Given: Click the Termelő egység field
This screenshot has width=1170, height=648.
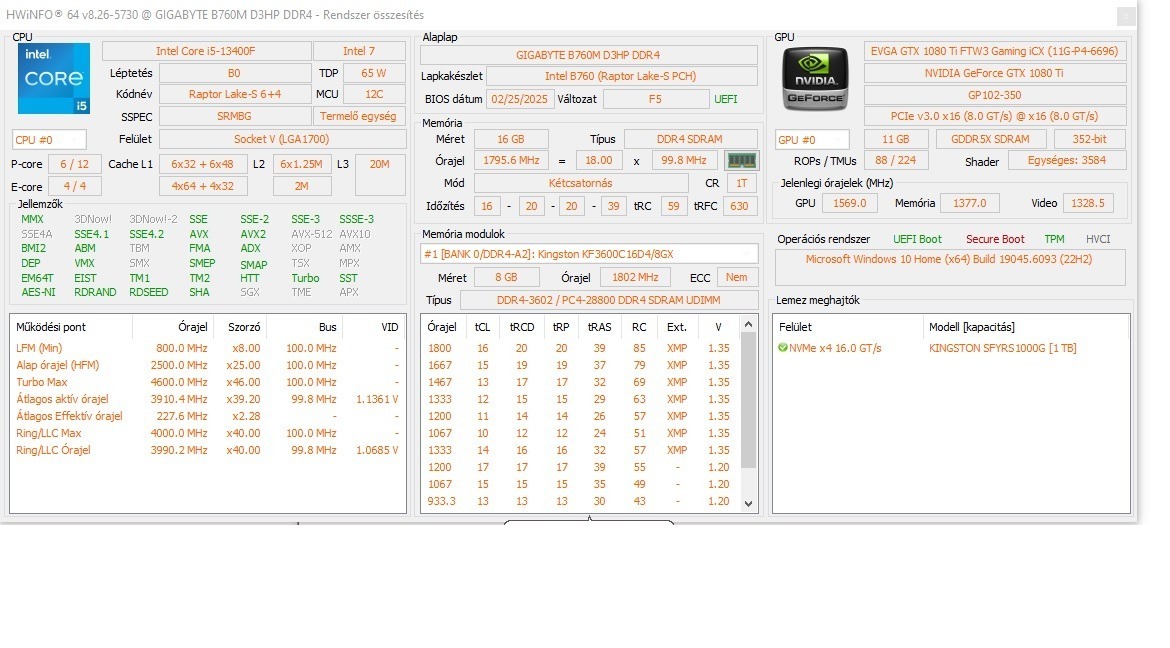Looking at the screenshot, I should [x=359, y=116].
